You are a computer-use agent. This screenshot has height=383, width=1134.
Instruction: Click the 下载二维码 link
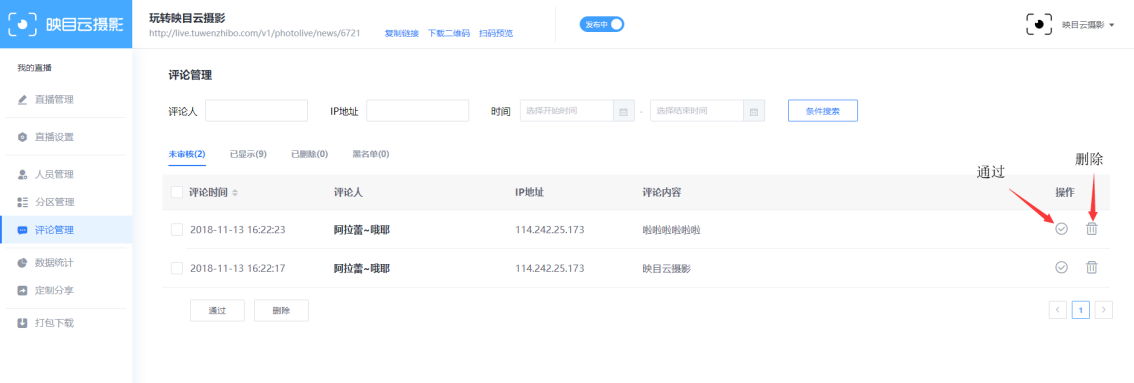(449, 33)
